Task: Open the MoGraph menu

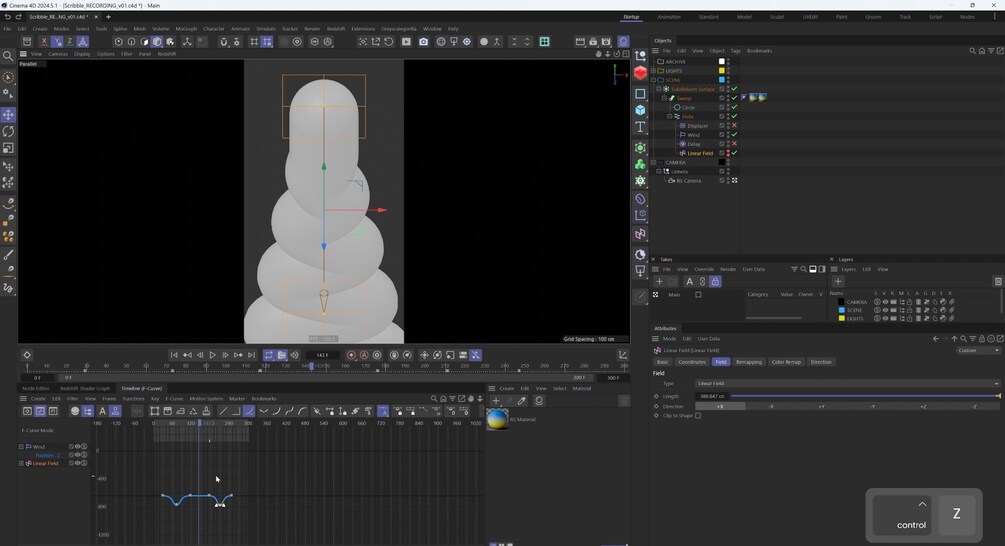Action: [186, 29]
